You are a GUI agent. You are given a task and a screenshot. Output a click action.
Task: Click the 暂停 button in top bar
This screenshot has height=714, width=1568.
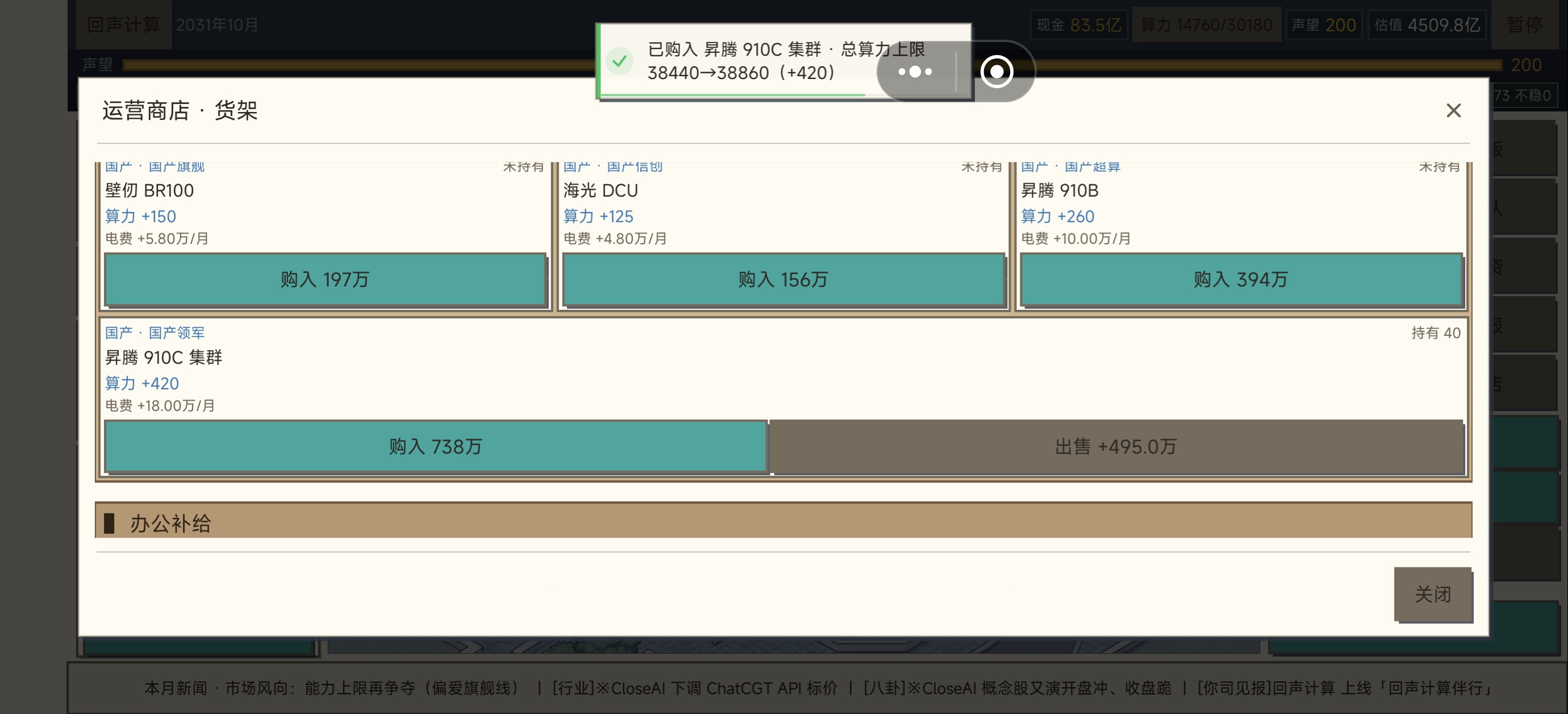click(x=1524, y=25)
